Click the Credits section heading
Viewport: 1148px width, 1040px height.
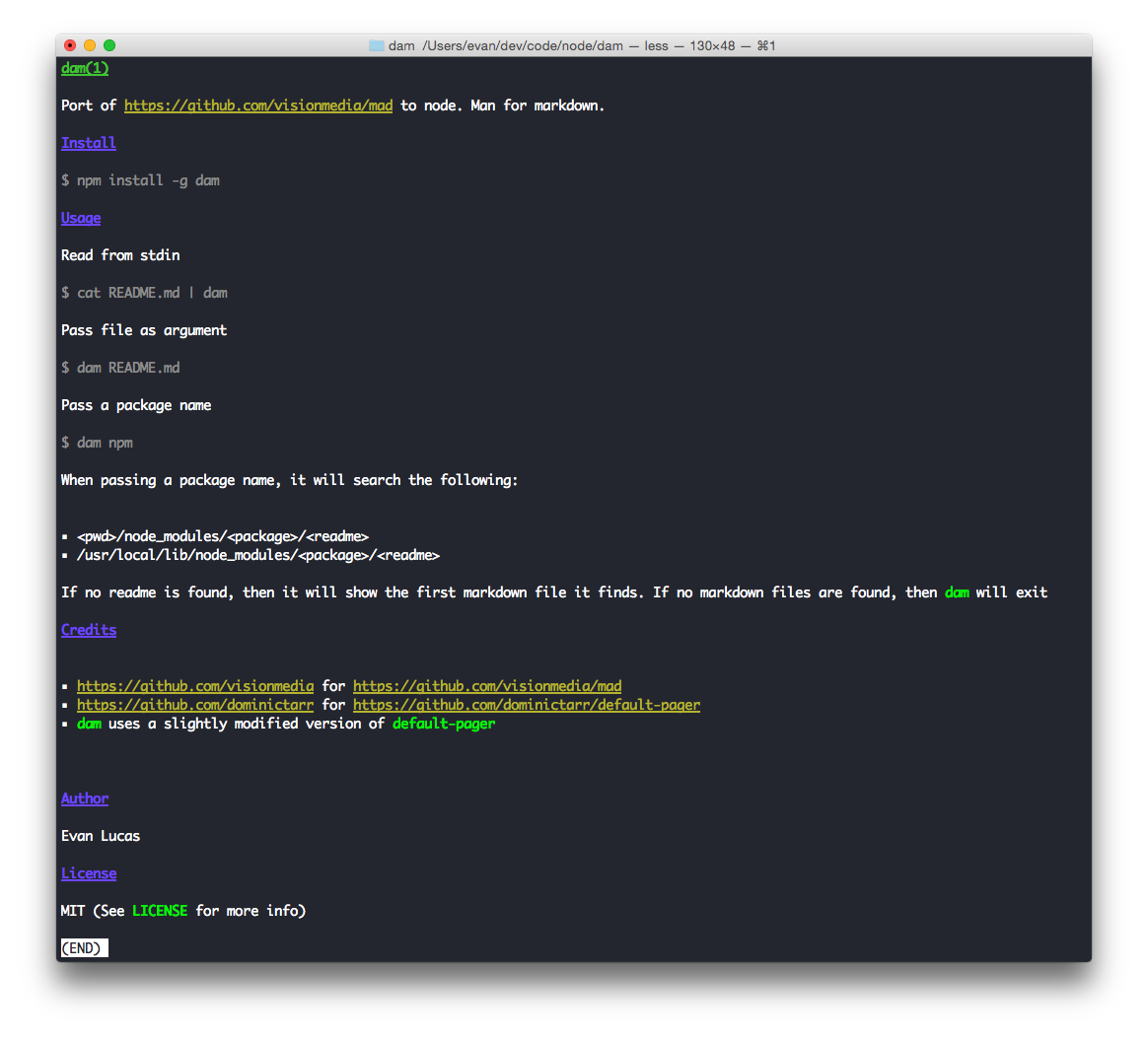point(89,630)
